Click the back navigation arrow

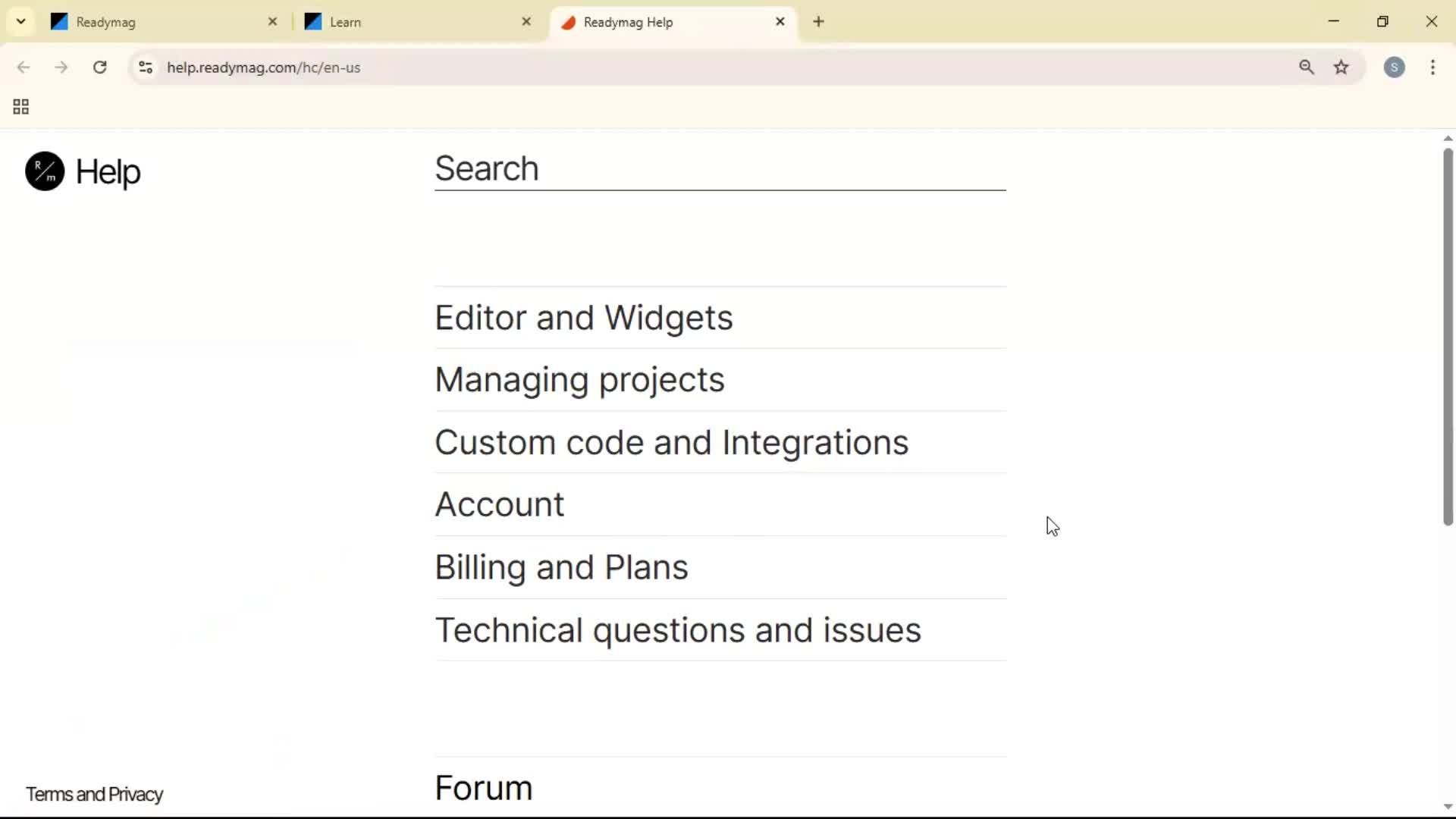click(x=24, y=67)
